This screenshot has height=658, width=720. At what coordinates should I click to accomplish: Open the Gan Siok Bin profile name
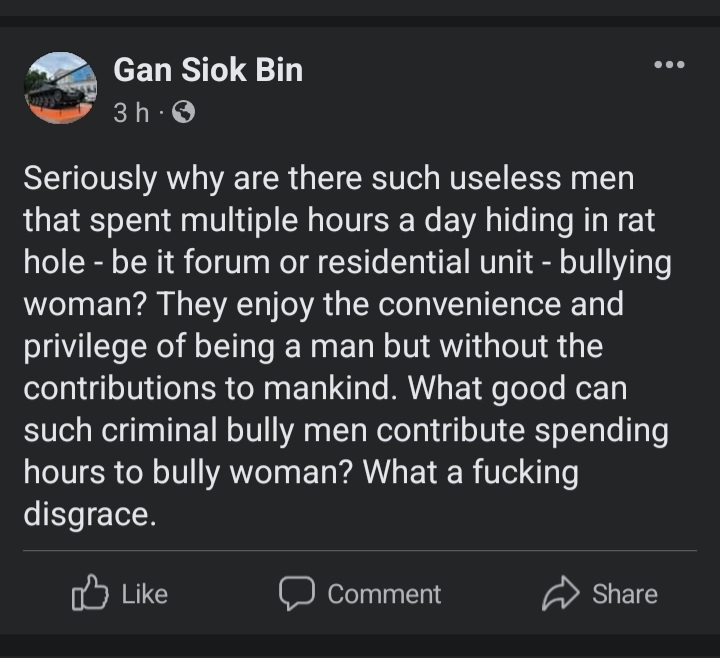point(208,70)
